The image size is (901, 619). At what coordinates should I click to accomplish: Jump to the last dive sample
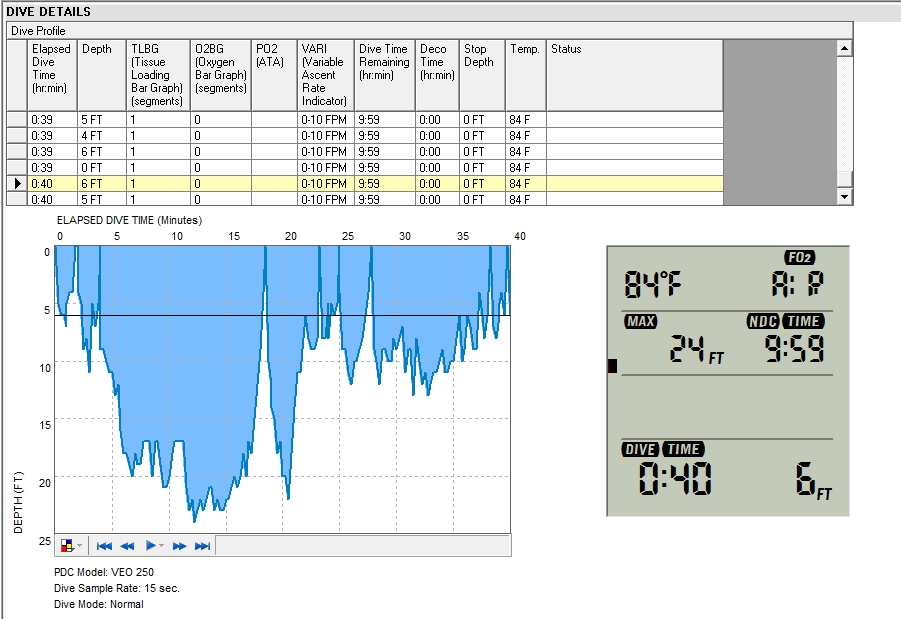[x=202, y=545]
